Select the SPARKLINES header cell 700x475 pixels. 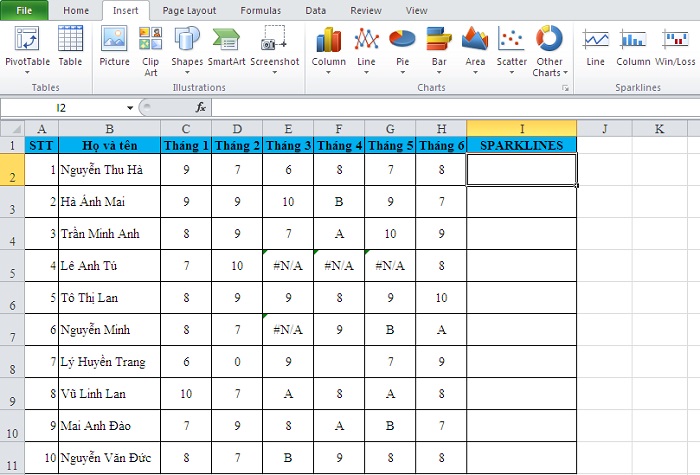tap(521, 145)
